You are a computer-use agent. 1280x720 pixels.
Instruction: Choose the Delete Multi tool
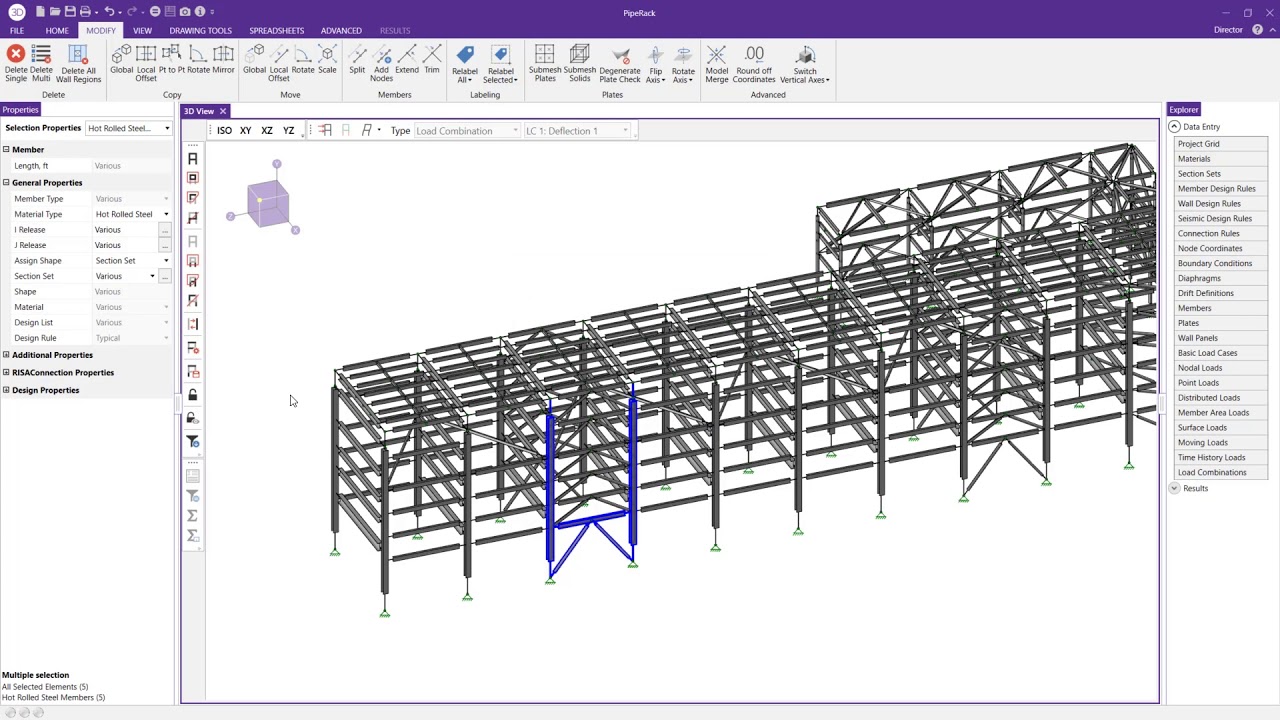pos(41,63)
